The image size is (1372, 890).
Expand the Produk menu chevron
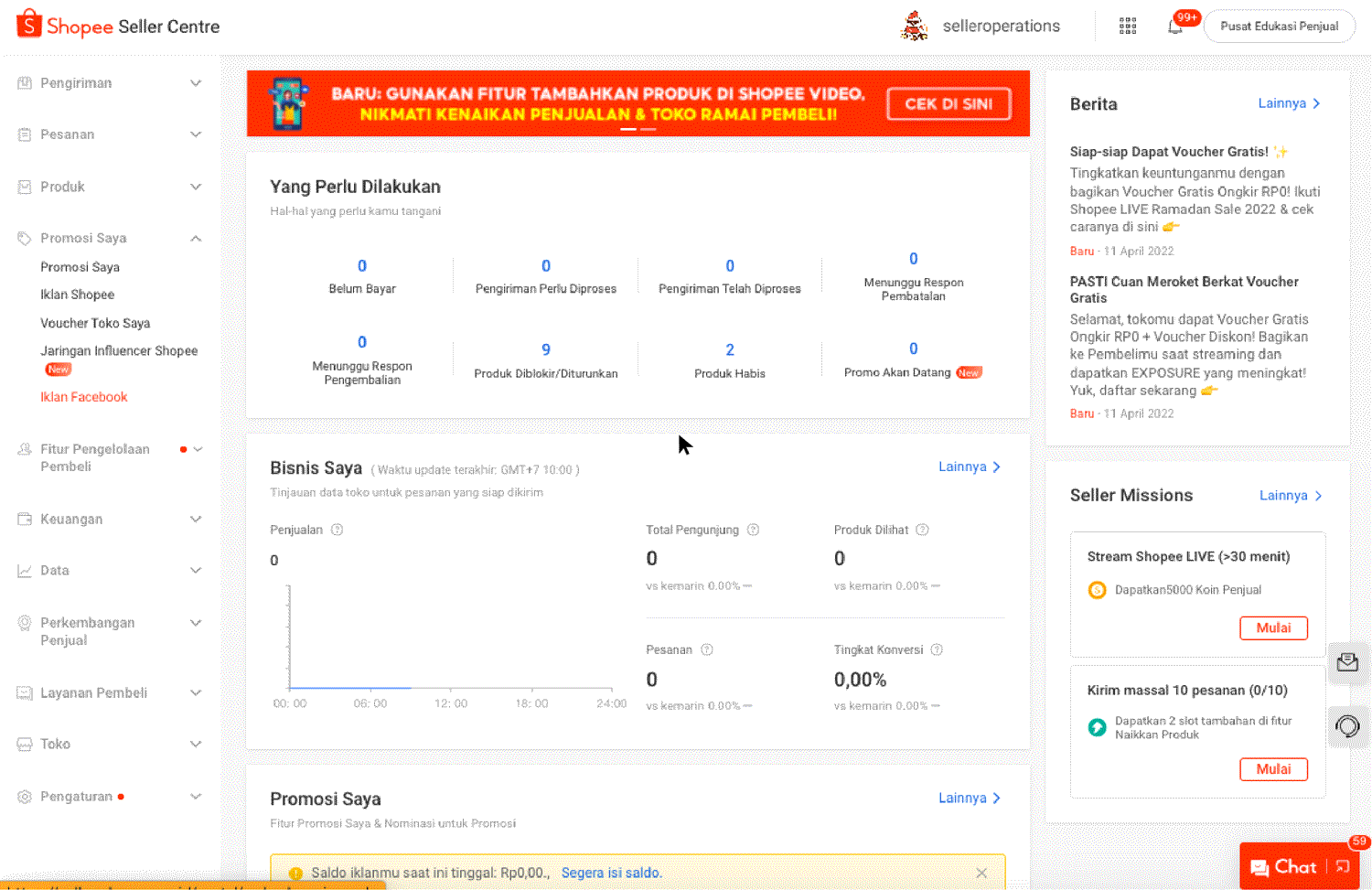pos(196,187)
